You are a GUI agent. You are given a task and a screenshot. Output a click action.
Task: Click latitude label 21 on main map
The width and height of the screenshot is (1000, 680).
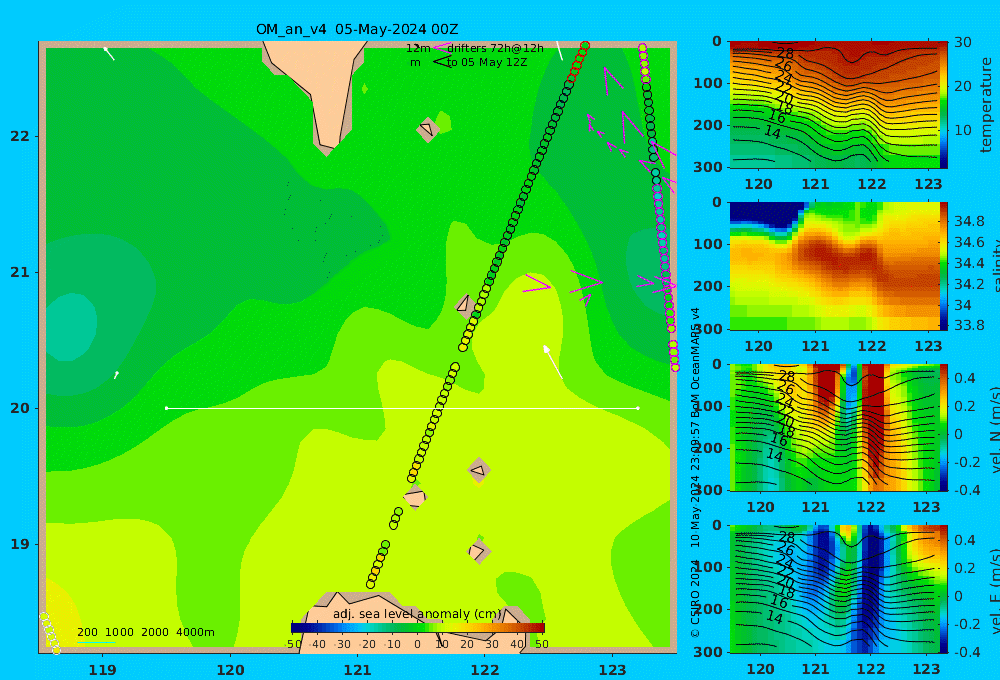(20, 272)
